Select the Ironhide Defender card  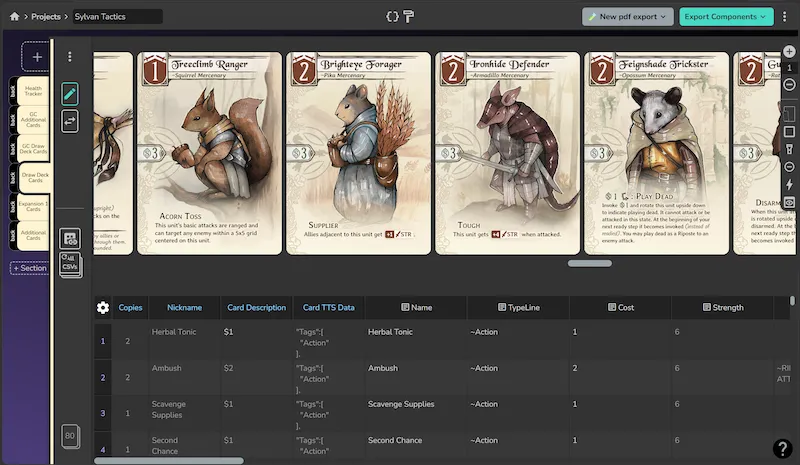click(x=507, y=153)
